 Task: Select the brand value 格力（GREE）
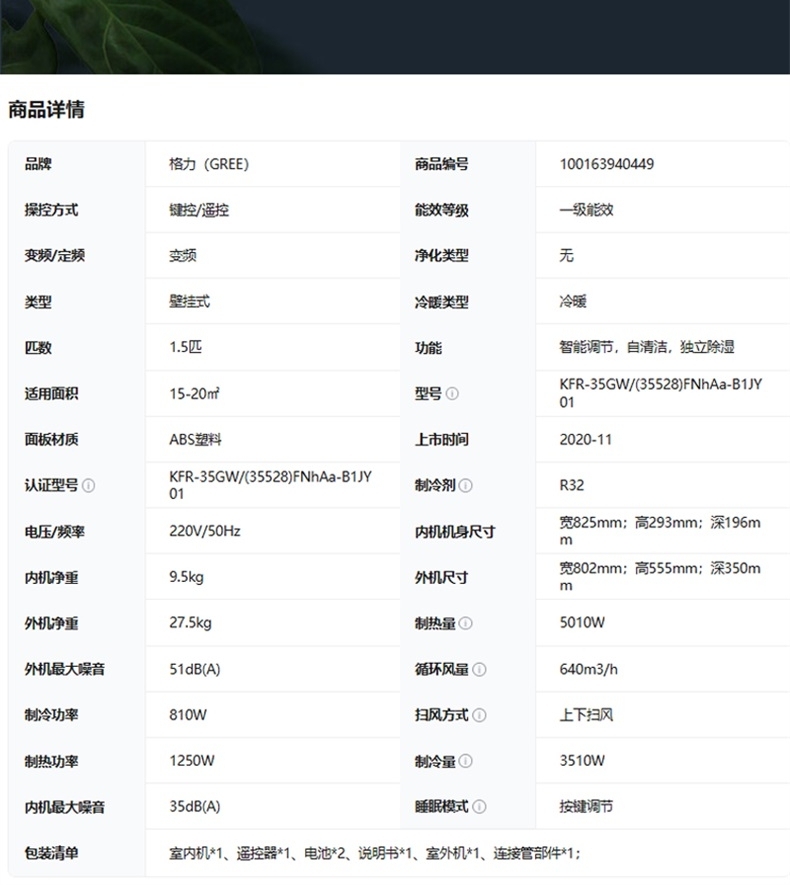point(209,164)
